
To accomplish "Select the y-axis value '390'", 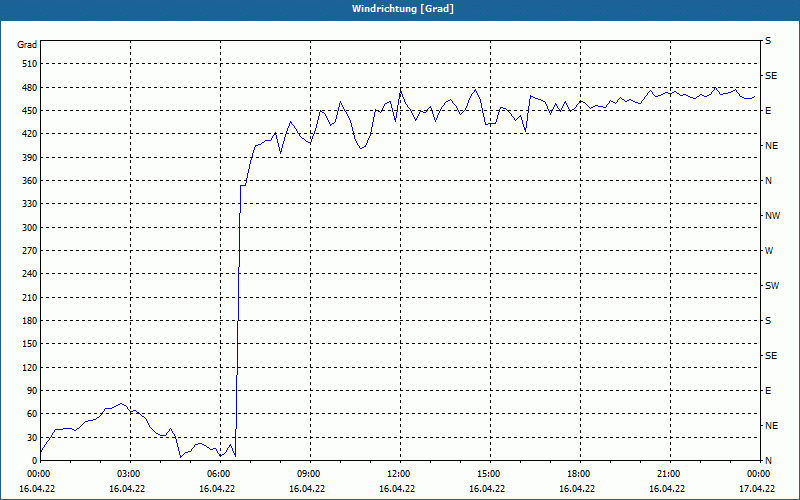I will pos(30,157).
